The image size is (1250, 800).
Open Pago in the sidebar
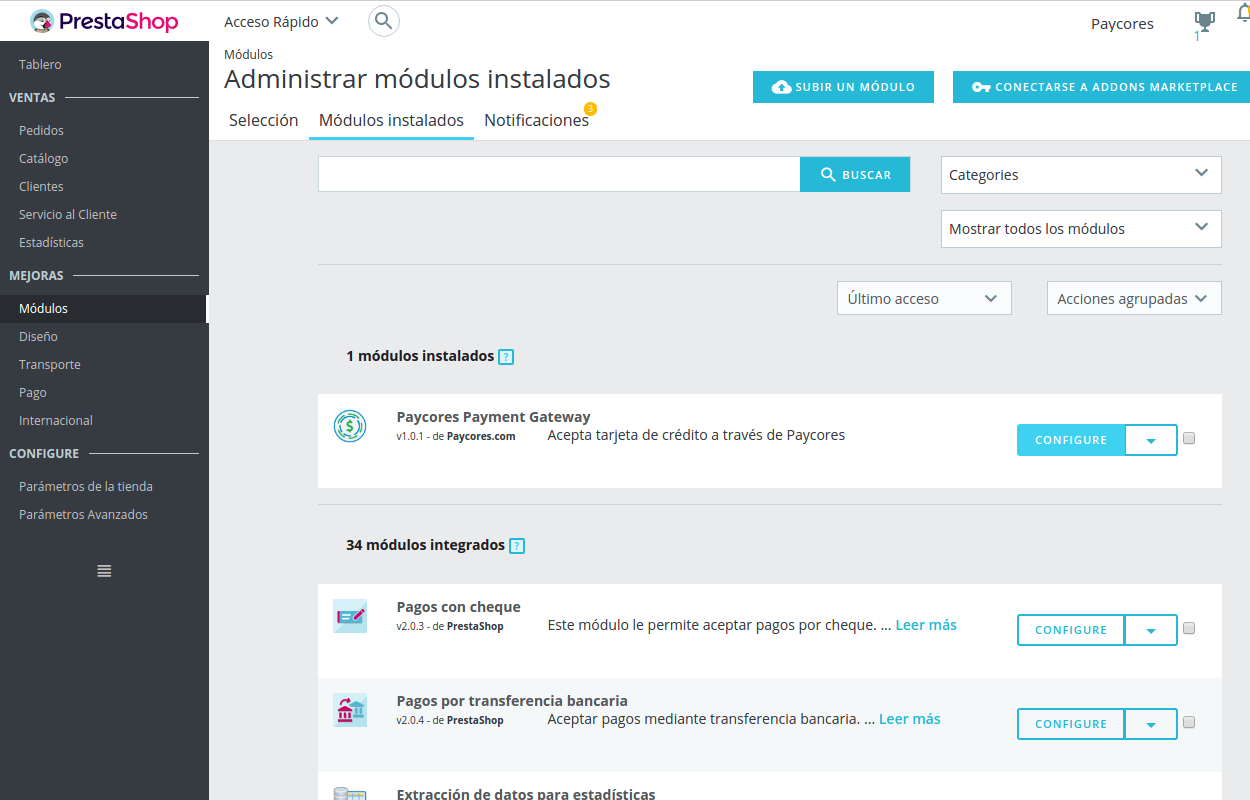[33, 392]
